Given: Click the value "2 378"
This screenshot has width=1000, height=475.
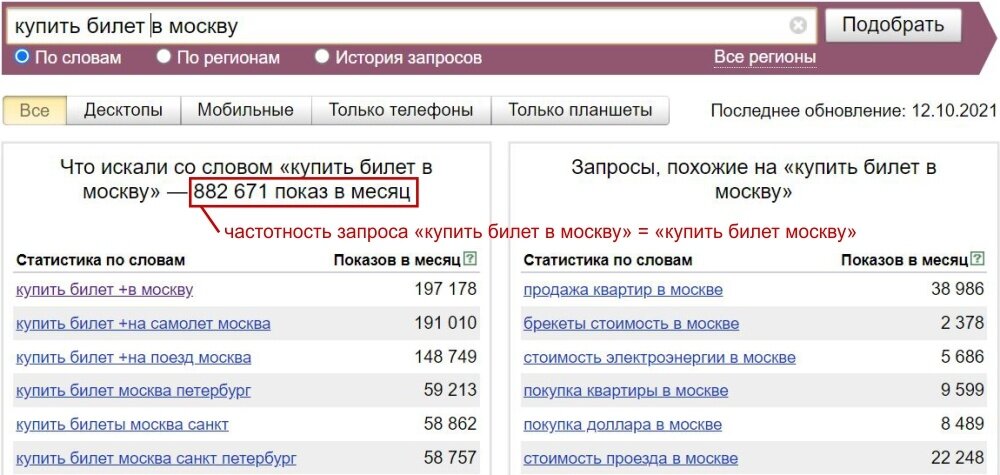Looking at the screenshot, I should tap(962, 323).
